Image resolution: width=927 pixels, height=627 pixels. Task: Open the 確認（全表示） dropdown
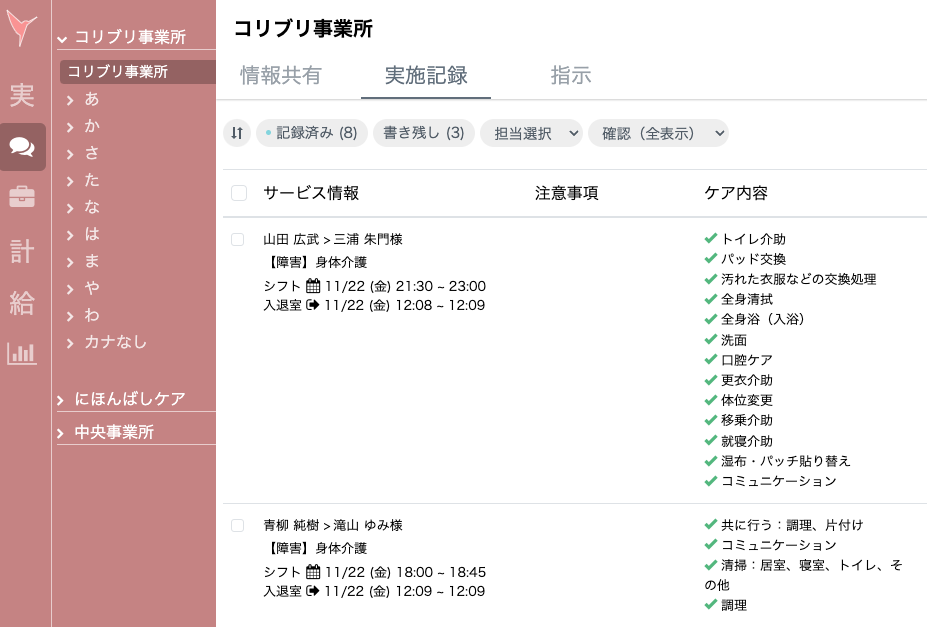point(658,133)
